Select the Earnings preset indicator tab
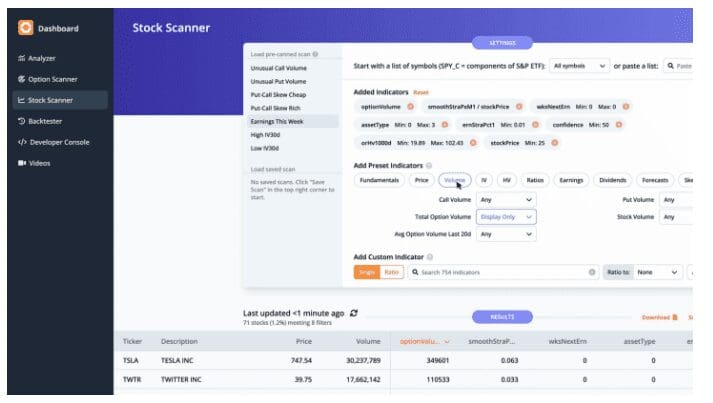This screenshot has height=403, width=713. point(571,180)
